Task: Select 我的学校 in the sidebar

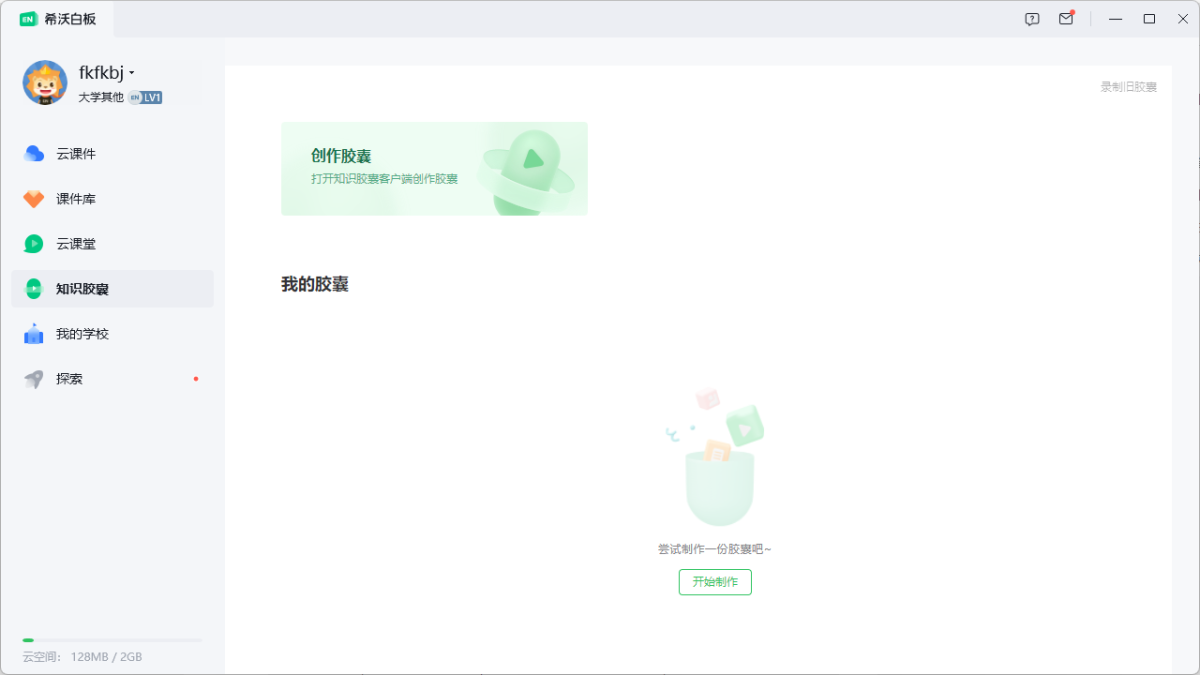Action: 112,334
